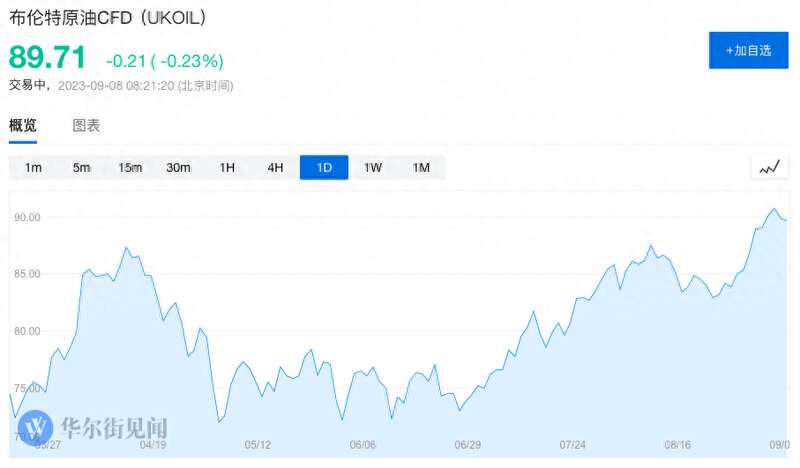The height and width of the screenshot is (468, 800).
Task: Switch to the 图表 chart tab
Action: 86,126
